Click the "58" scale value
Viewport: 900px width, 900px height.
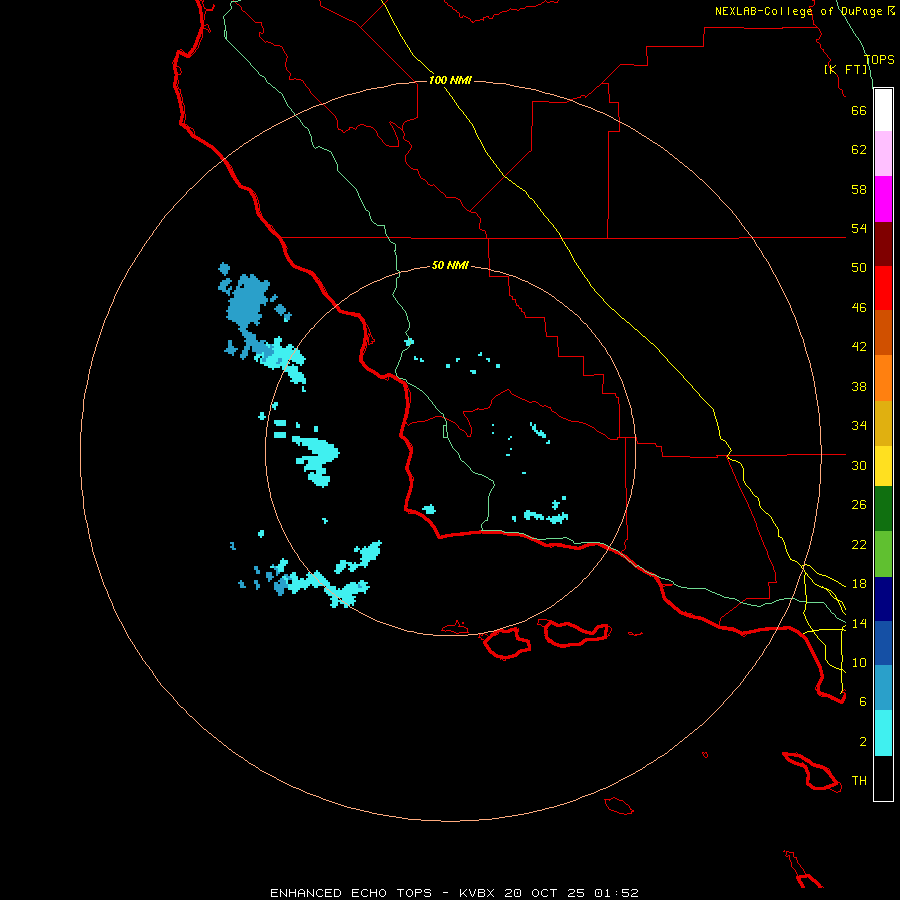[x=859, y=189]
